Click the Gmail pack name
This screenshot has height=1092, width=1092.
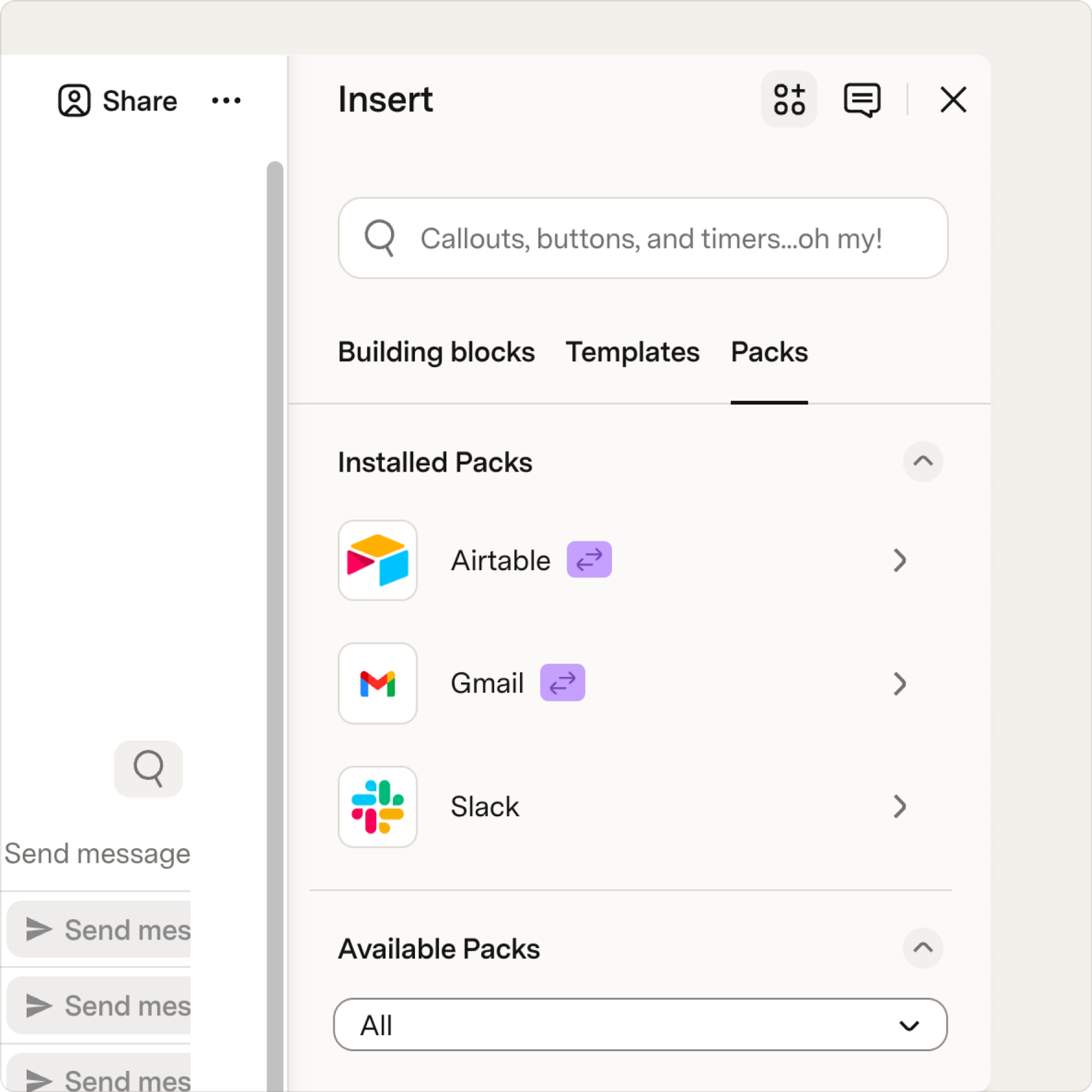pos(487,684)
